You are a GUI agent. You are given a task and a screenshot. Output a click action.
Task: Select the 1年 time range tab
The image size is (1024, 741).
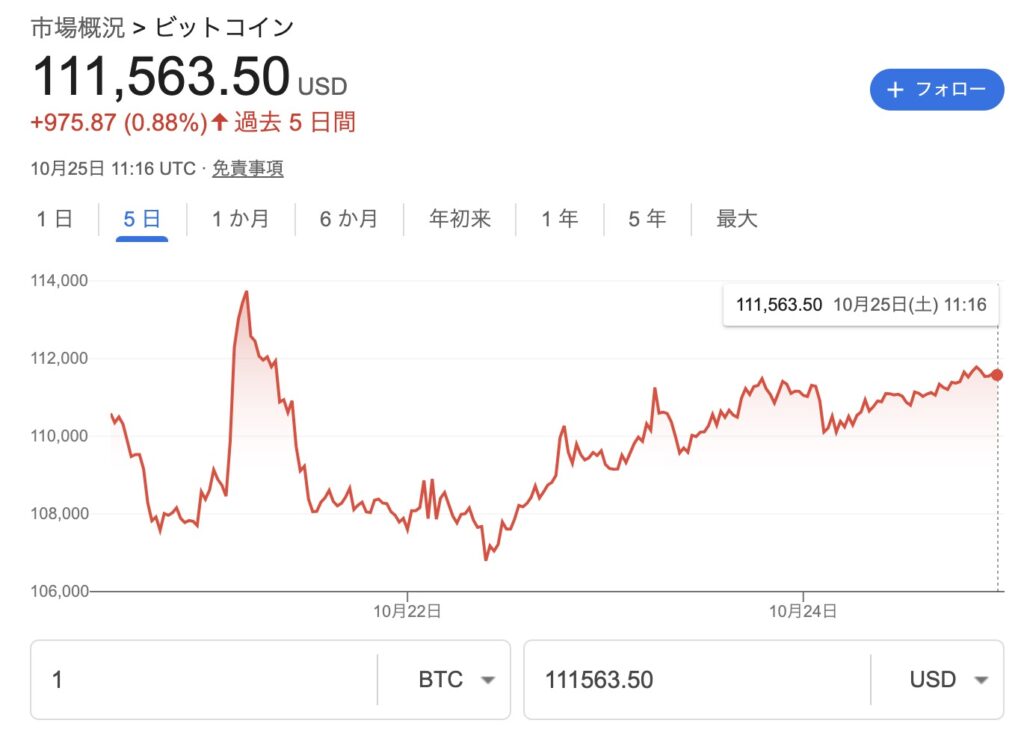pyautogui.click(x=560, y=219)
